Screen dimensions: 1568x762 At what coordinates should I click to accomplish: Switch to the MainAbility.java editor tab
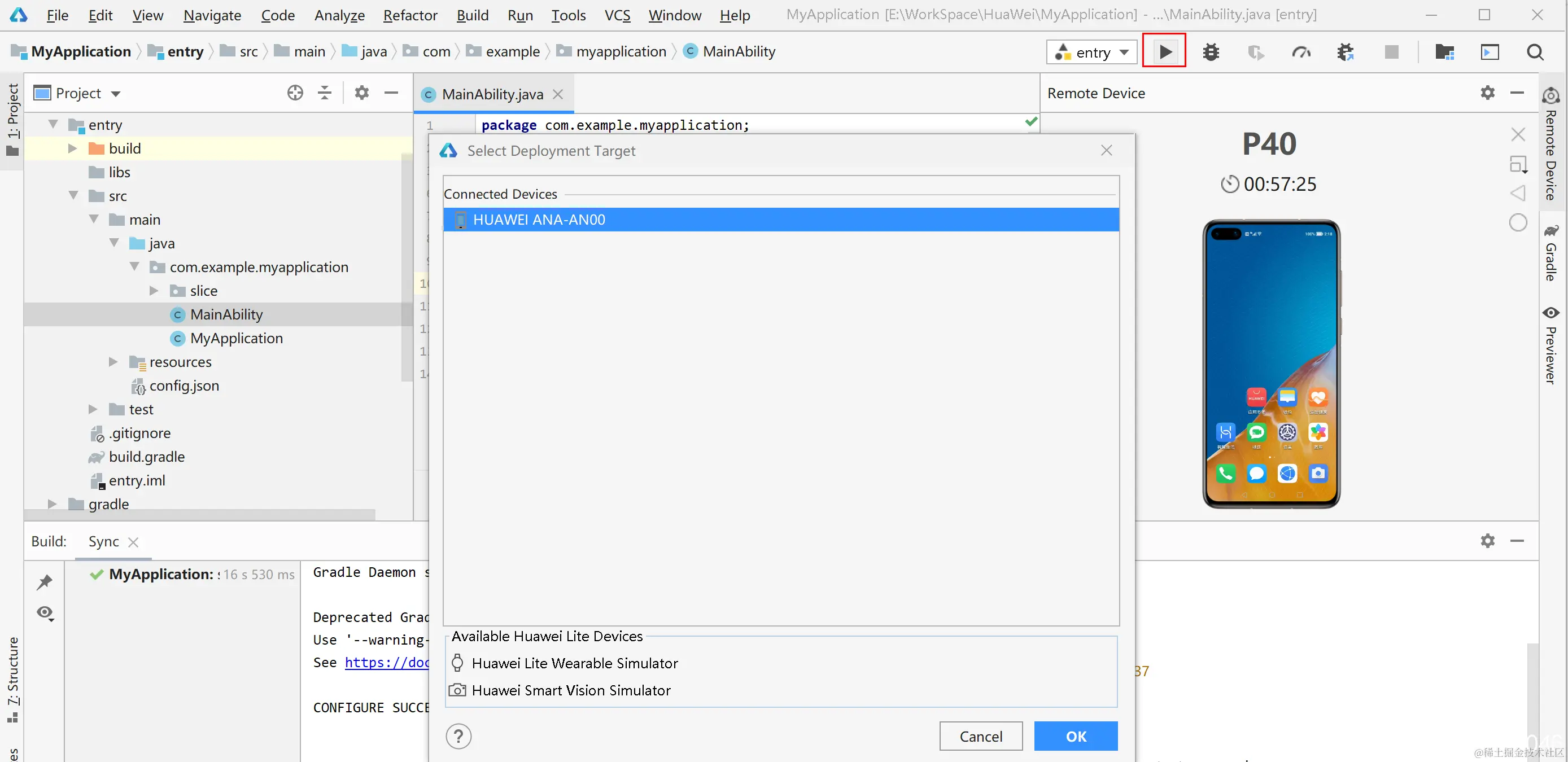492,94
